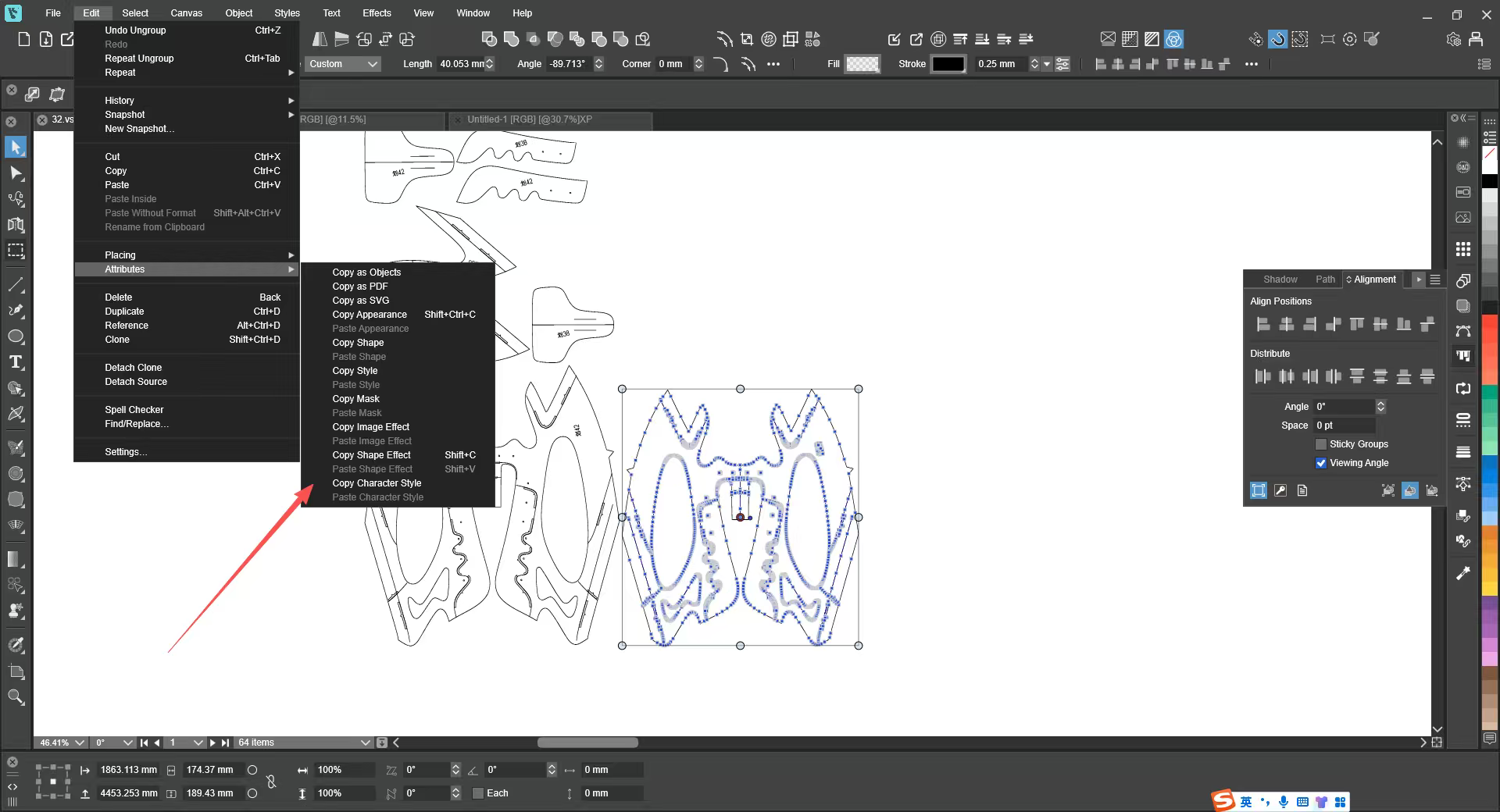
Task: Select the Text tool in left toolbar
Action: coord(16,362)
